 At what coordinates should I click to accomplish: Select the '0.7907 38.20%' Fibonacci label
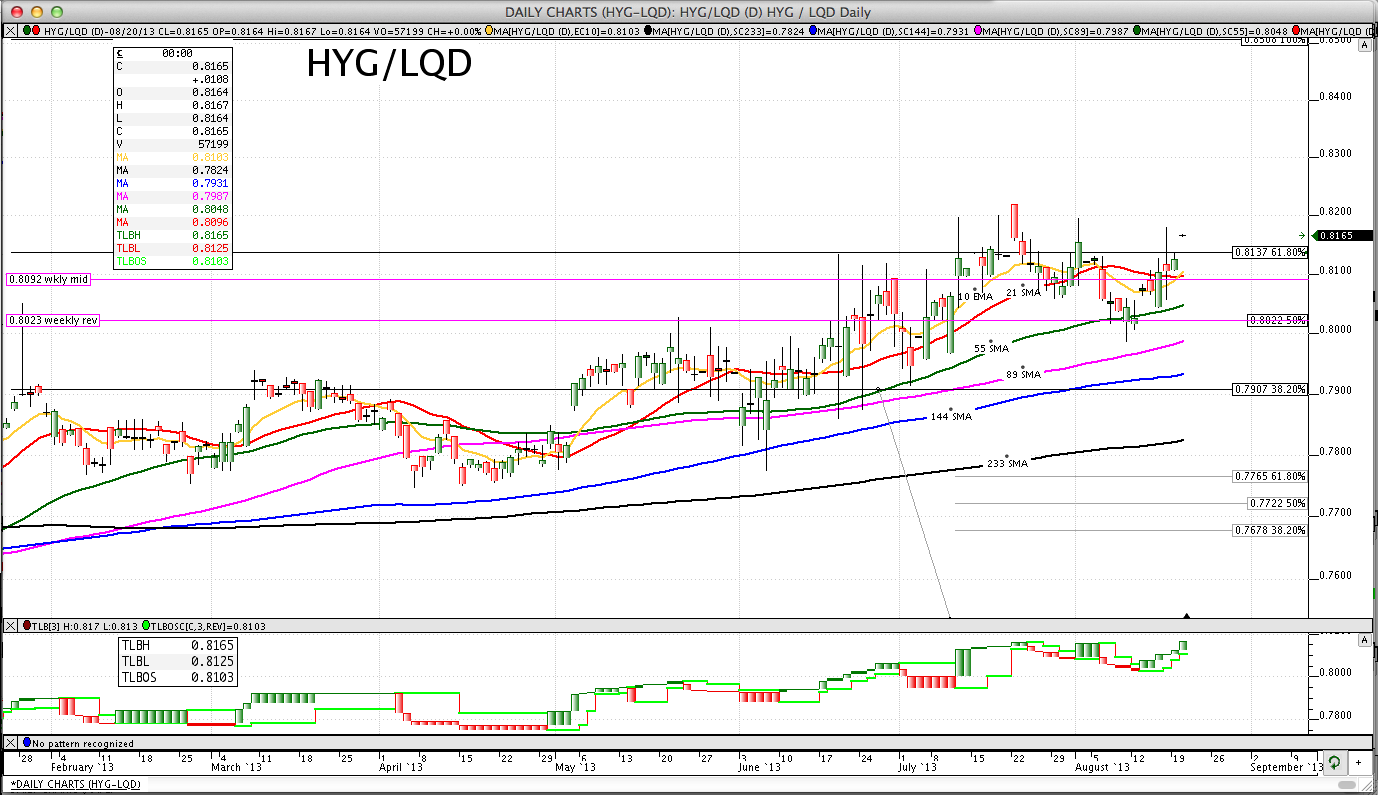1270,389
